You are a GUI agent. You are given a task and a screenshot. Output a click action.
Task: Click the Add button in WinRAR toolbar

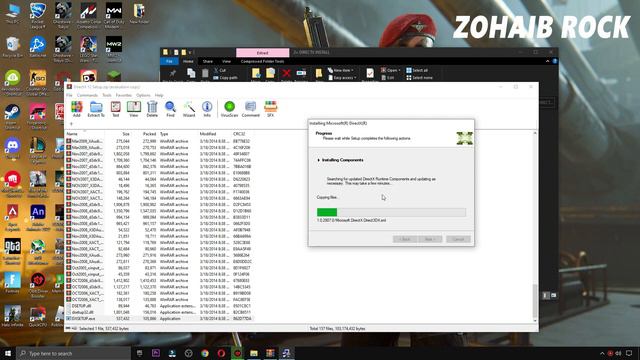[x=76, y=109]
